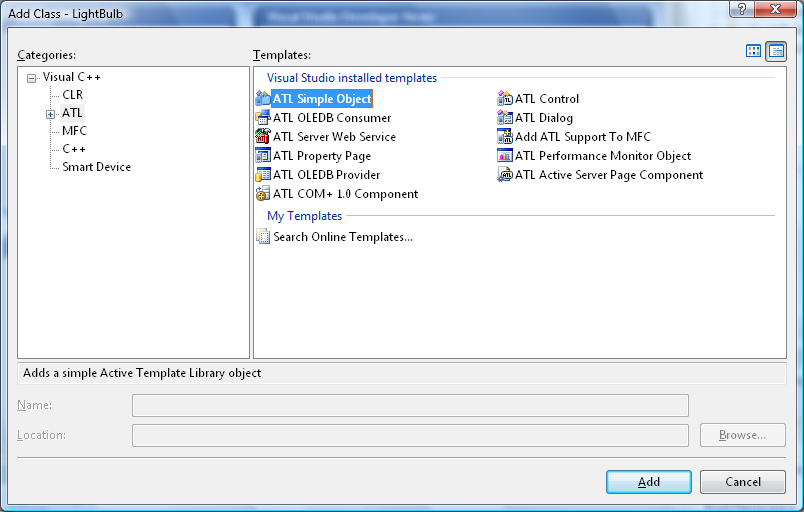Open the dialog Help question-mark button
Screen dimensions: 804x512
tap(741, 9)
